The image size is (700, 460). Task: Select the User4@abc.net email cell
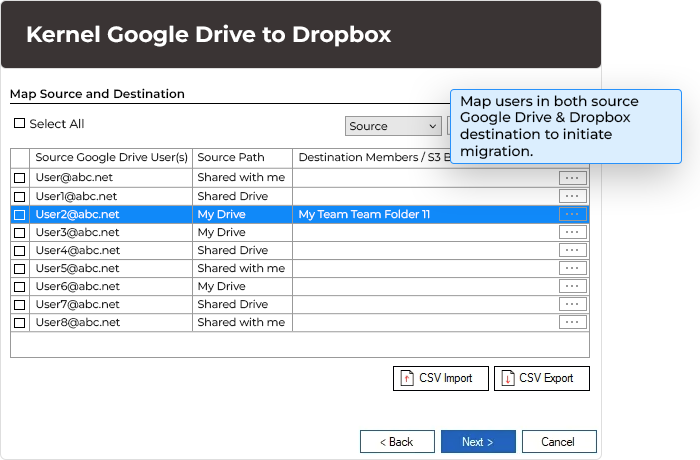click(x=111, y=251)
